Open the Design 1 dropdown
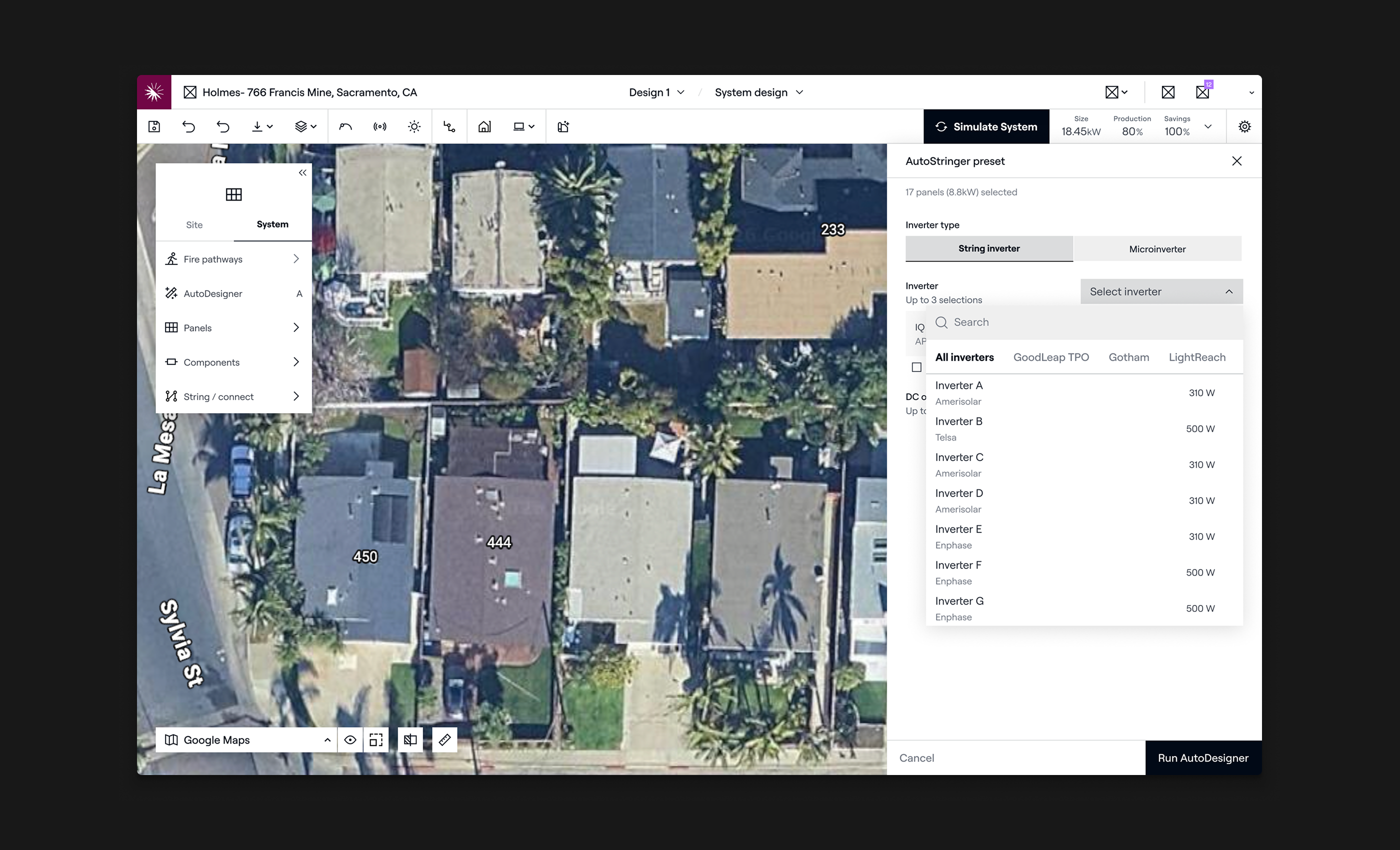 (x=656, y=92)
